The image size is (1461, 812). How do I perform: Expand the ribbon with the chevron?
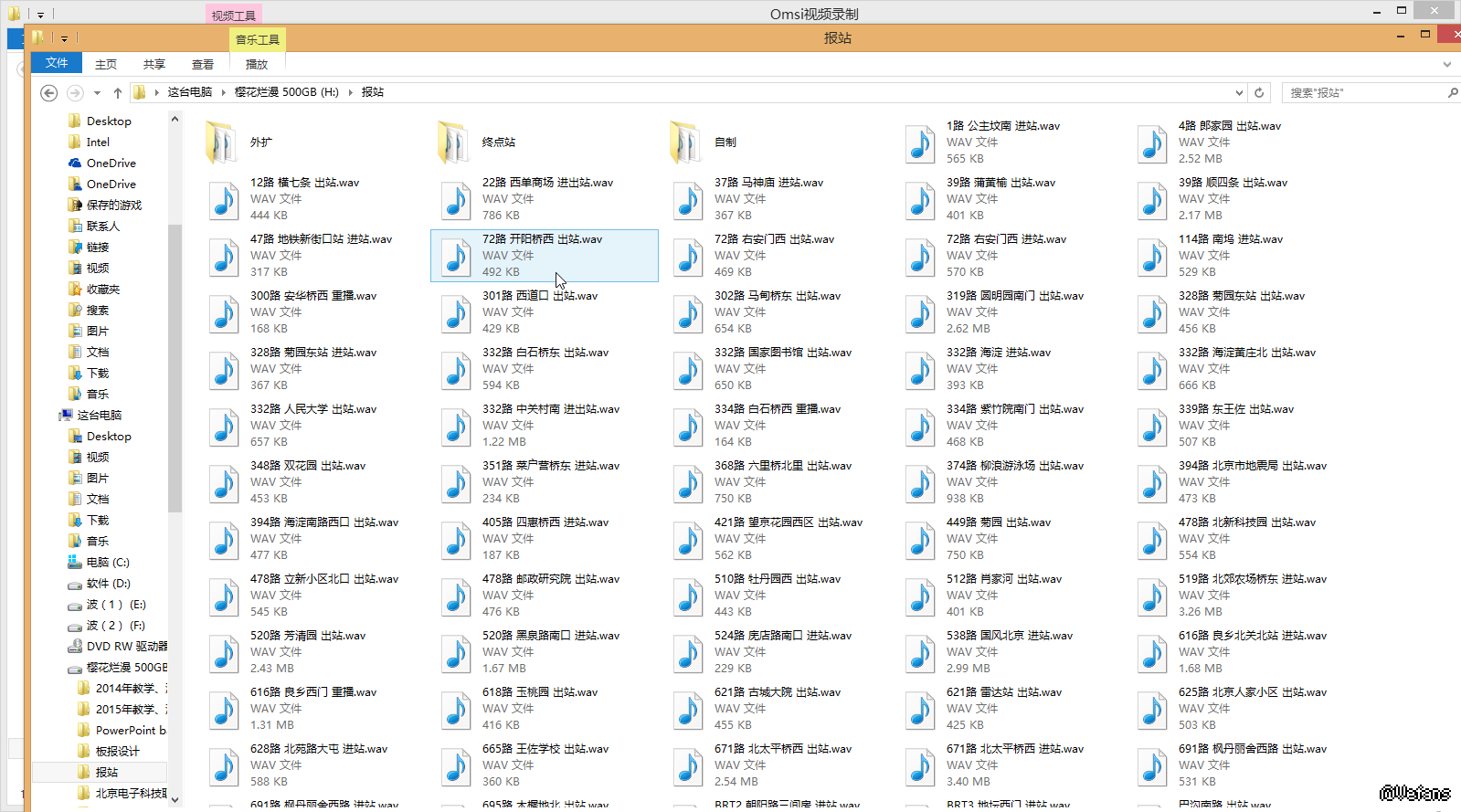(1446, 64)
